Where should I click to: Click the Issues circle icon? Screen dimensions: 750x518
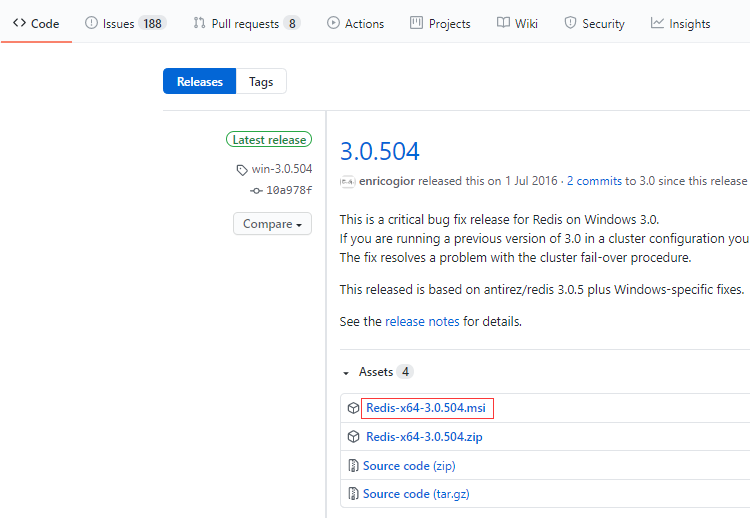(x=91, y=23)
